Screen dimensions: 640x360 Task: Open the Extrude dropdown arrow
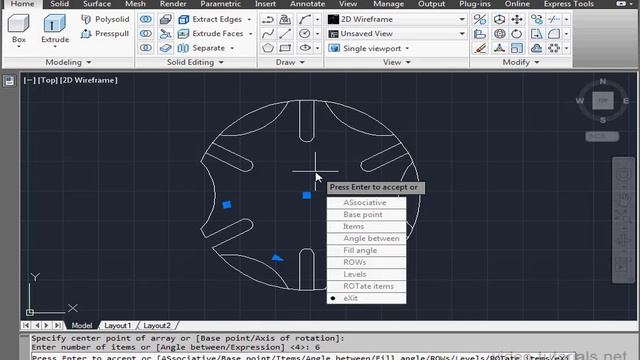coord(55,47)
